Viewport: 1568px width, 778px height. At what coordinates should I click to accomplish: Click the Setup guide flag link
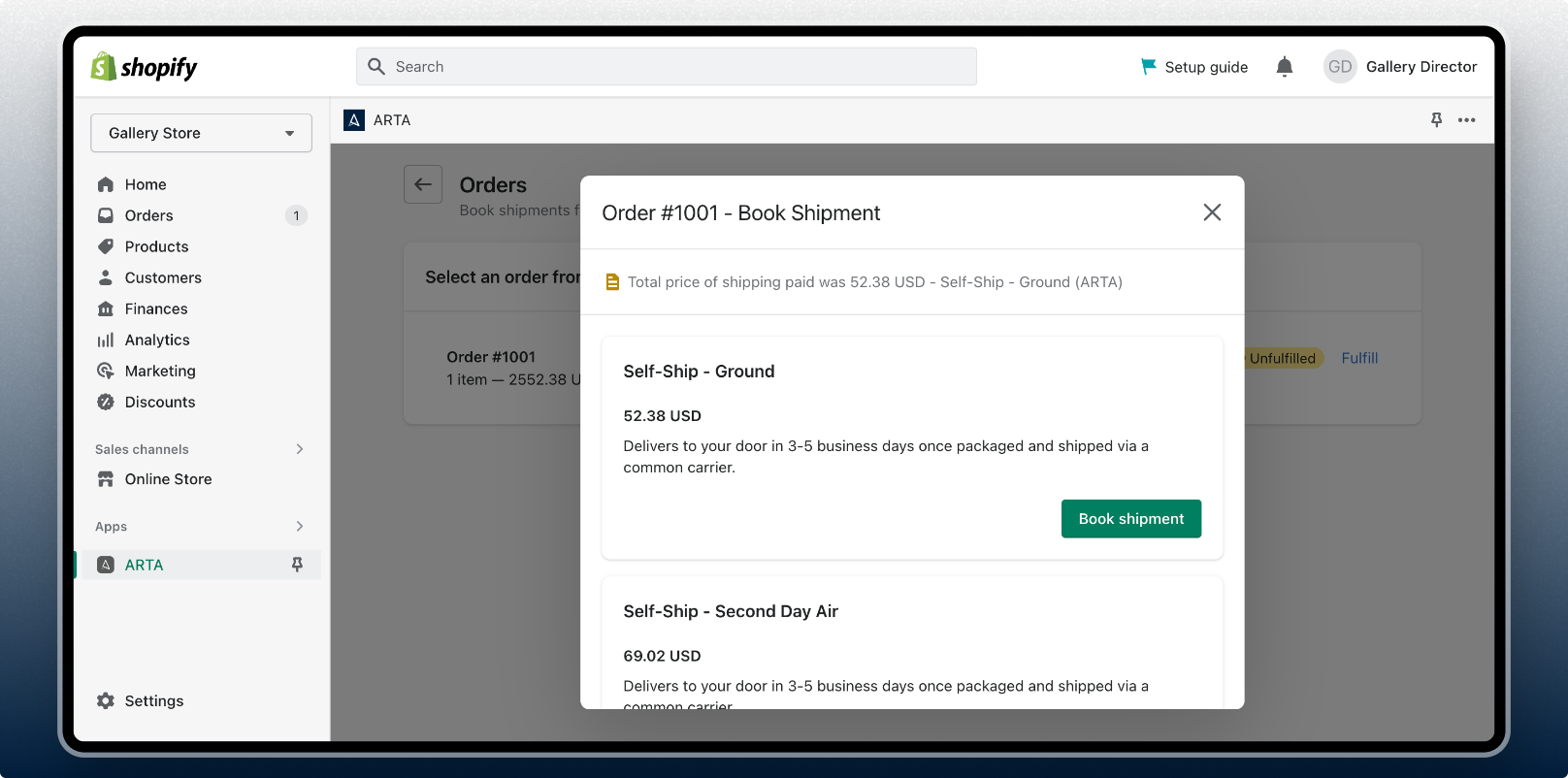[x=1194, y=67]
